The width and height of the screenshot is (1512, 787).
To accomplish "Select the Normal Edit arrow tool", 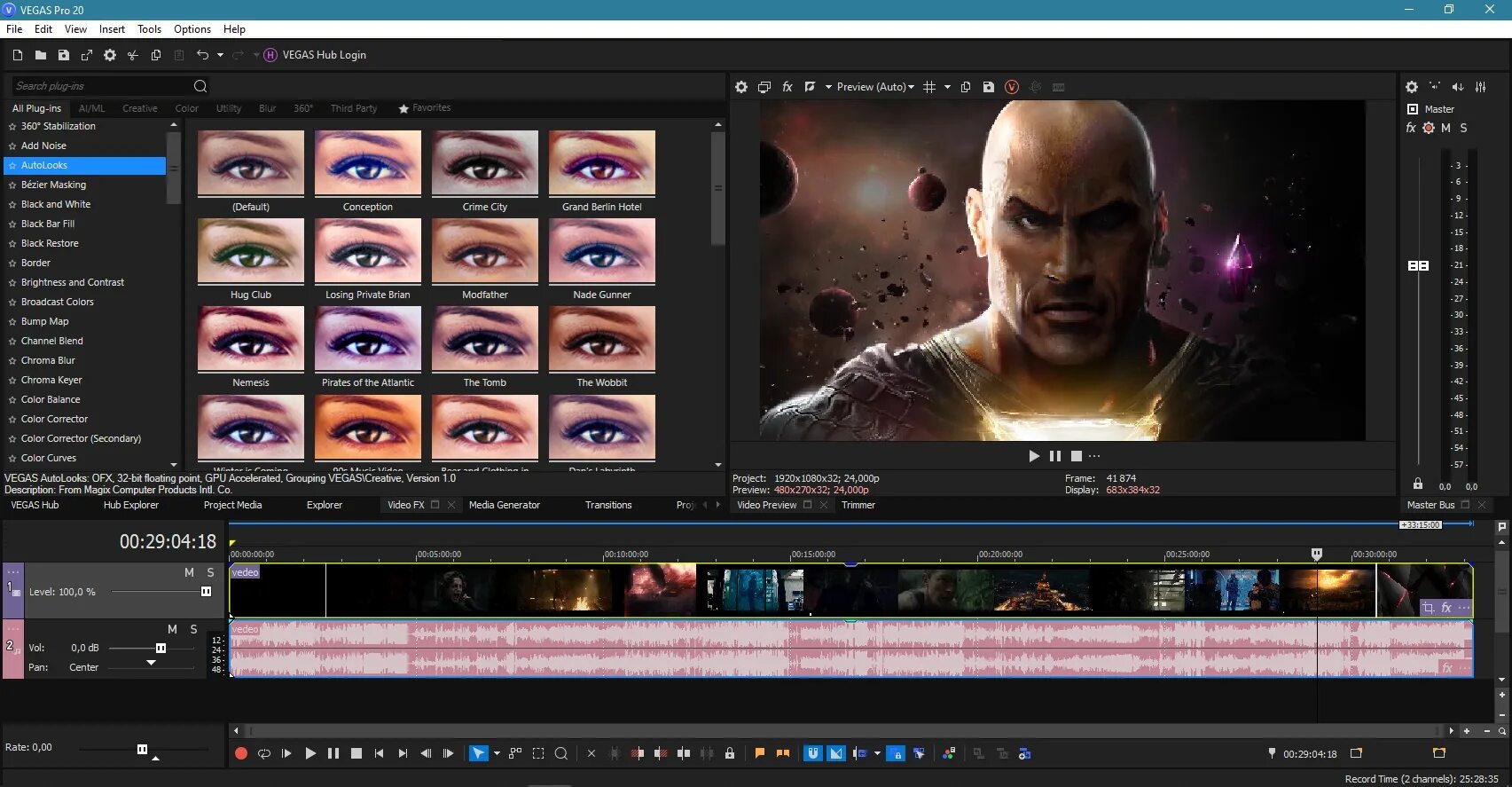I will coord(478,753).
